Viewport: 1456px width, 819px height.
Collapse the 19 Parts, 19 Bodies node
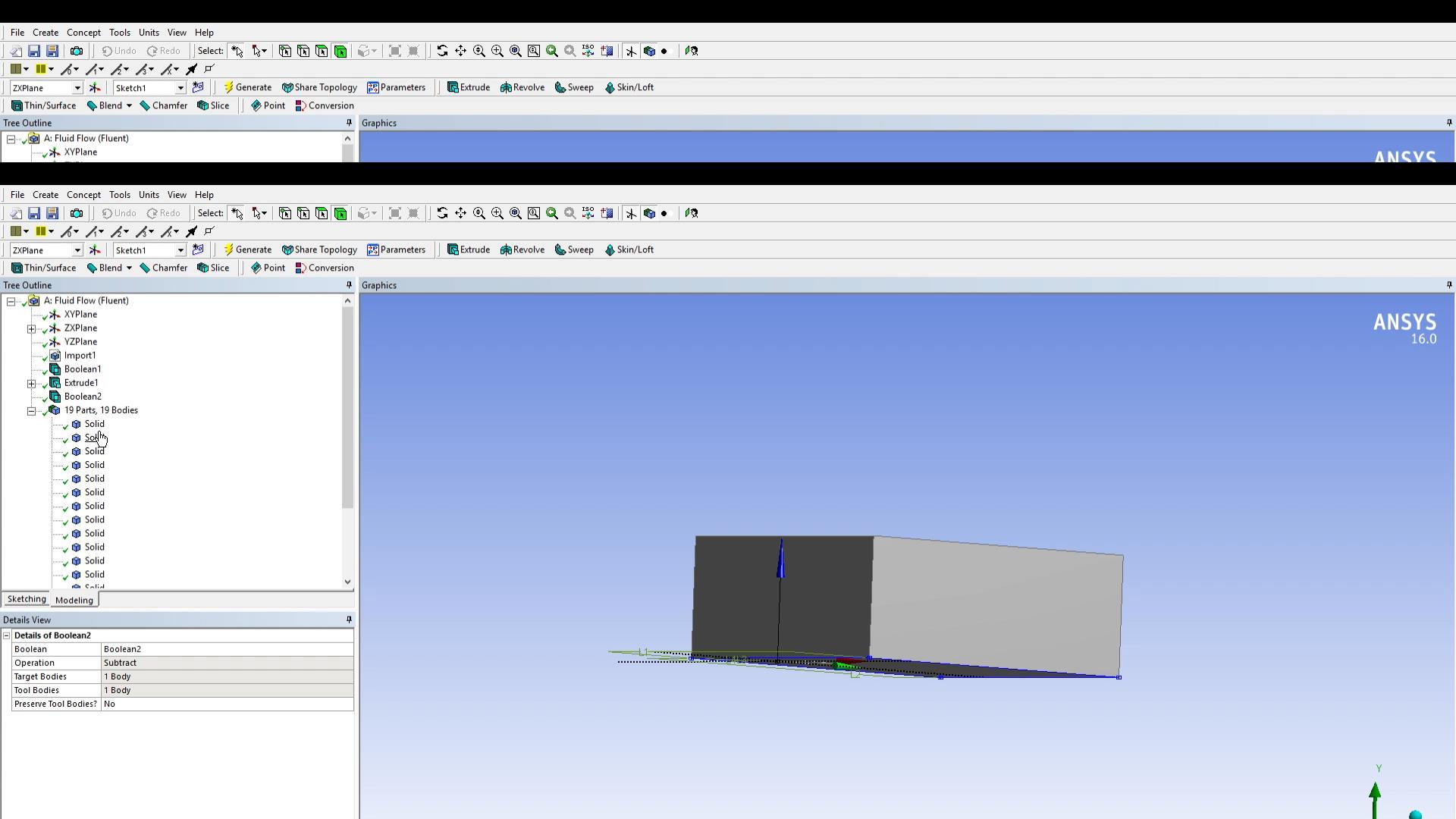(32, 410)
